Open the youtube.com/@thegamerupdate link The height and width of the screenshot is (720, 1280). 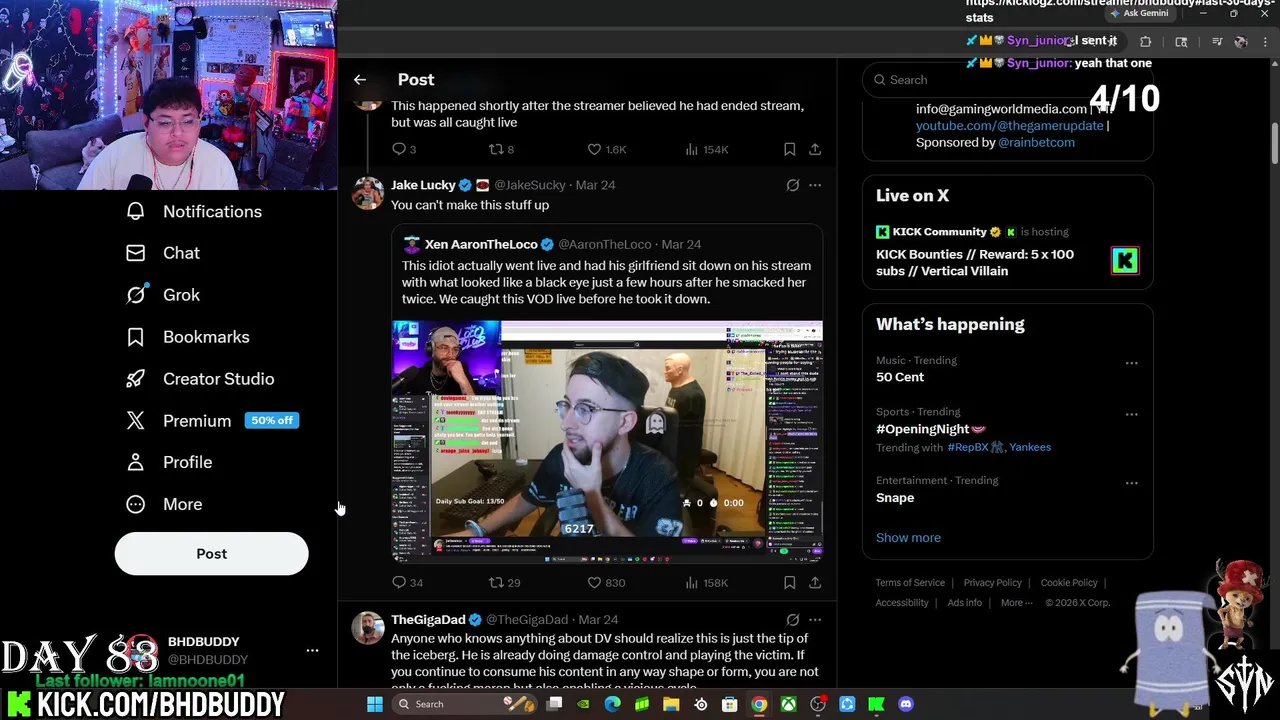[x=1009, y=125]
